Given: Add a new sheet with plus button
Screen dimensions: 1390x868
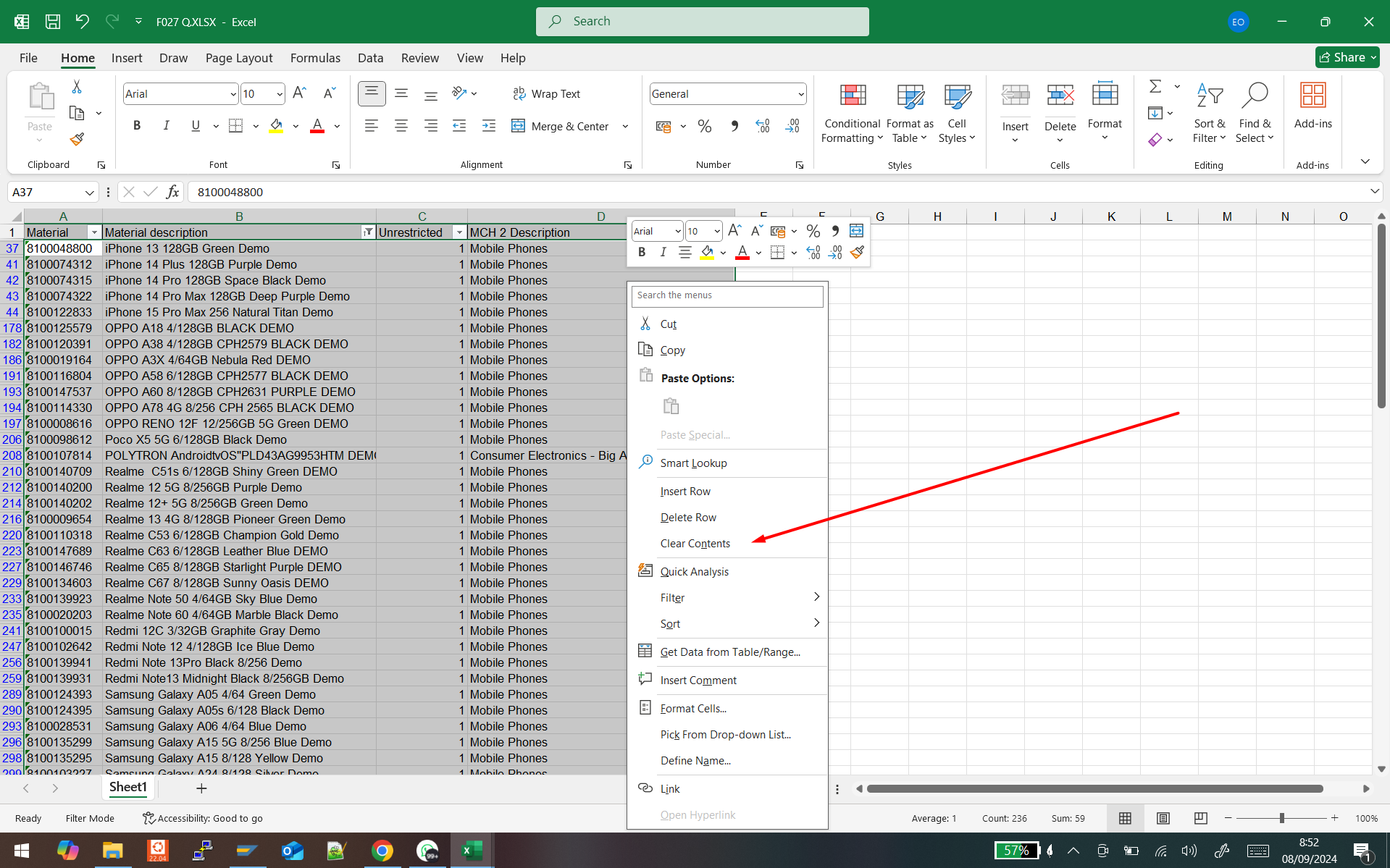Looking at the screenshot, I should pos(201,788).
